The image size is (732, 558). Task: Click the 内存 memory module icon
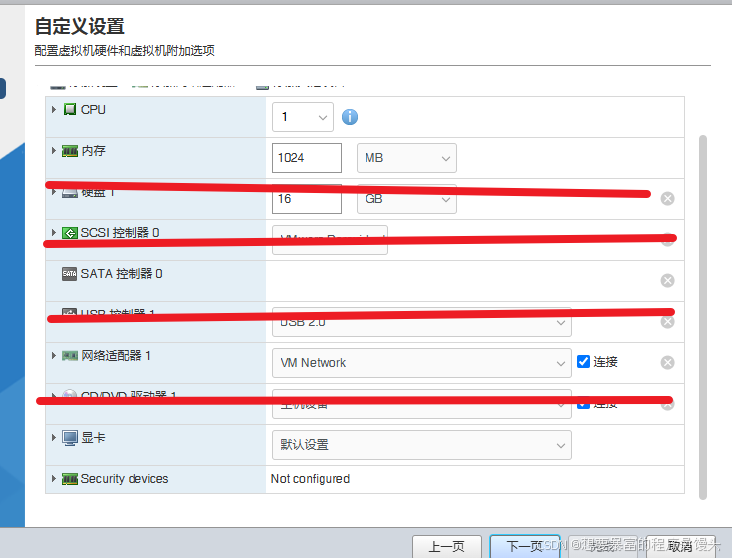[x=70, y=151]
